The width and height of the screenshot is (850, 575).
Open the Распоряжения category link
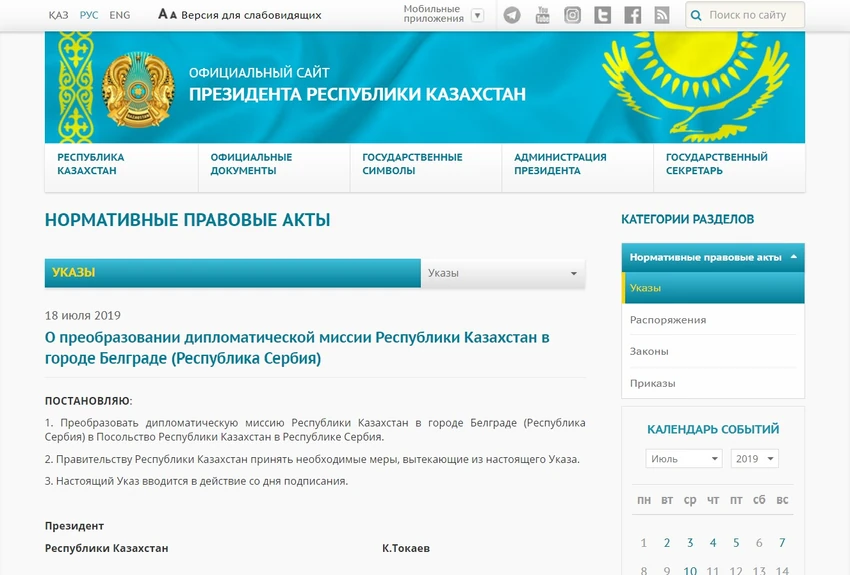[668, 320]
